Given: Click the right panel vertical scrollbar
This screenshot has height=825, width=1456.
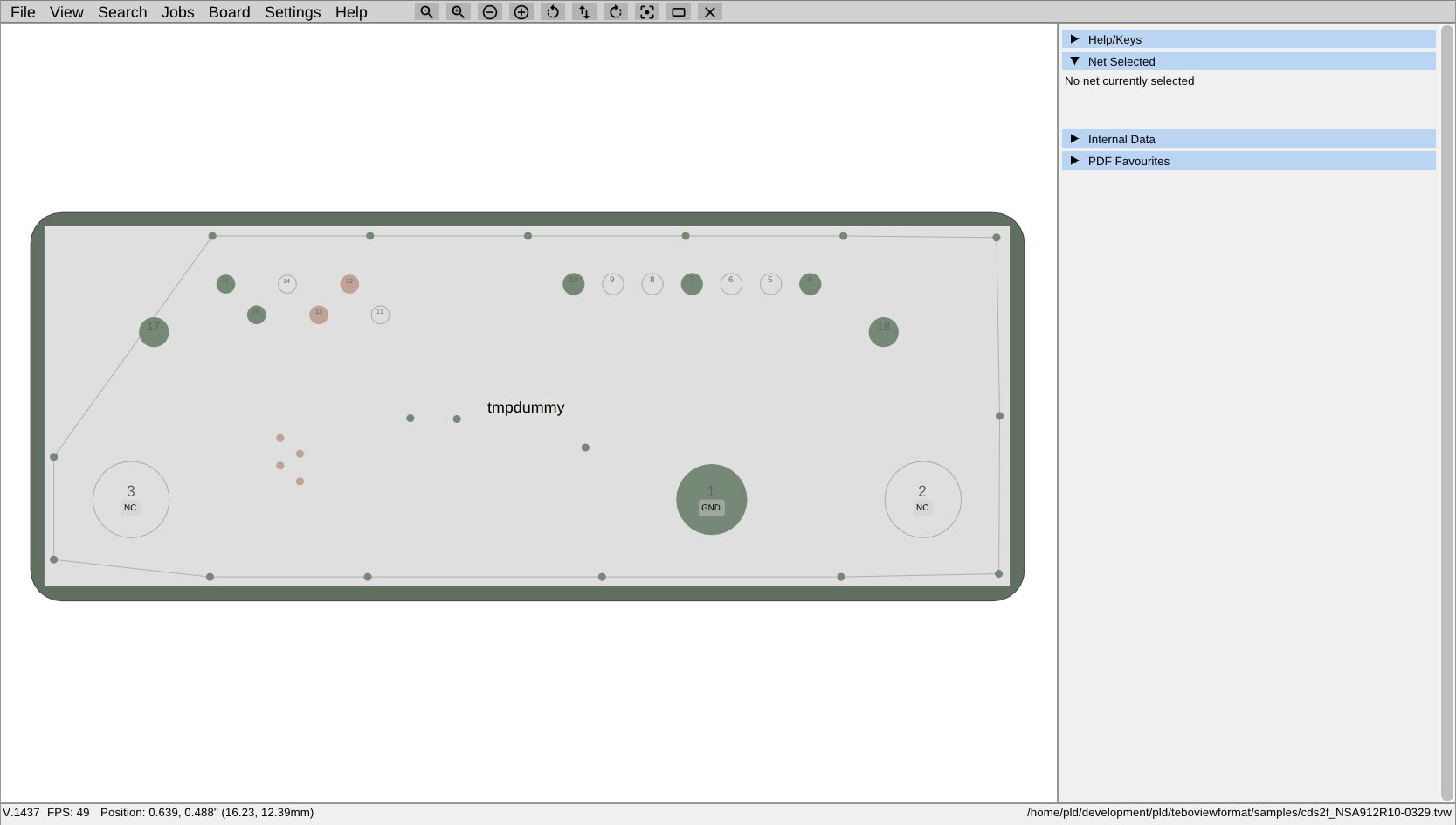Looking at the screenshot, I should click(x=1447, y=412).
